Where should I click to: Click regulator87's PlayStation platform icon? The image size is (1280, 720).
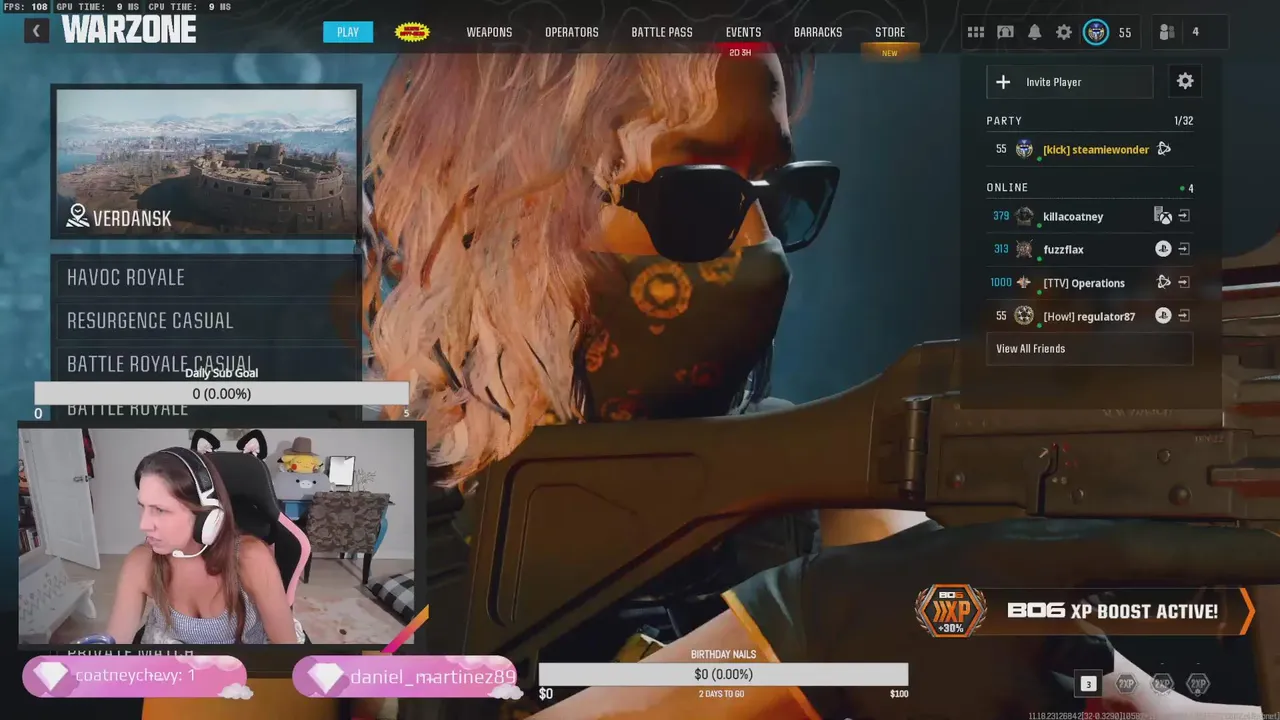coord(1163,316)
